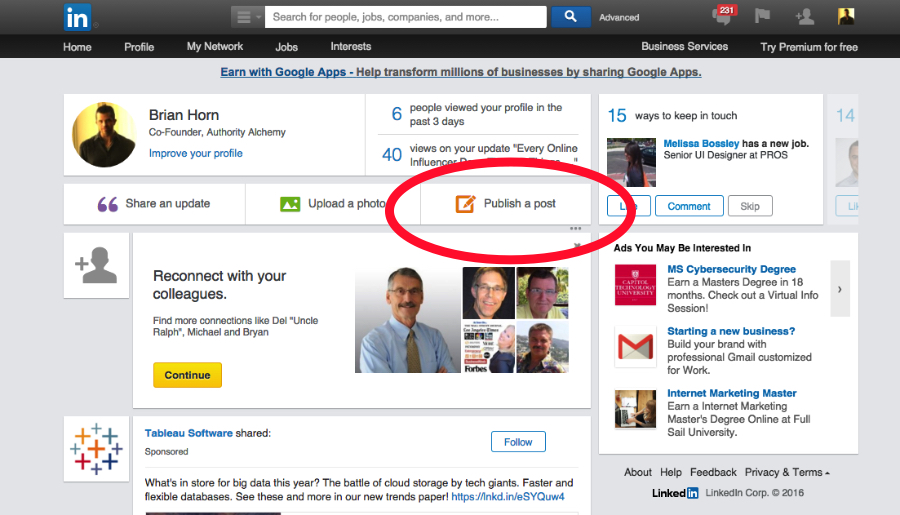900x515 pixels.
Task: Click the Gmail logo ad icon
Action: [x=635, y=347]
